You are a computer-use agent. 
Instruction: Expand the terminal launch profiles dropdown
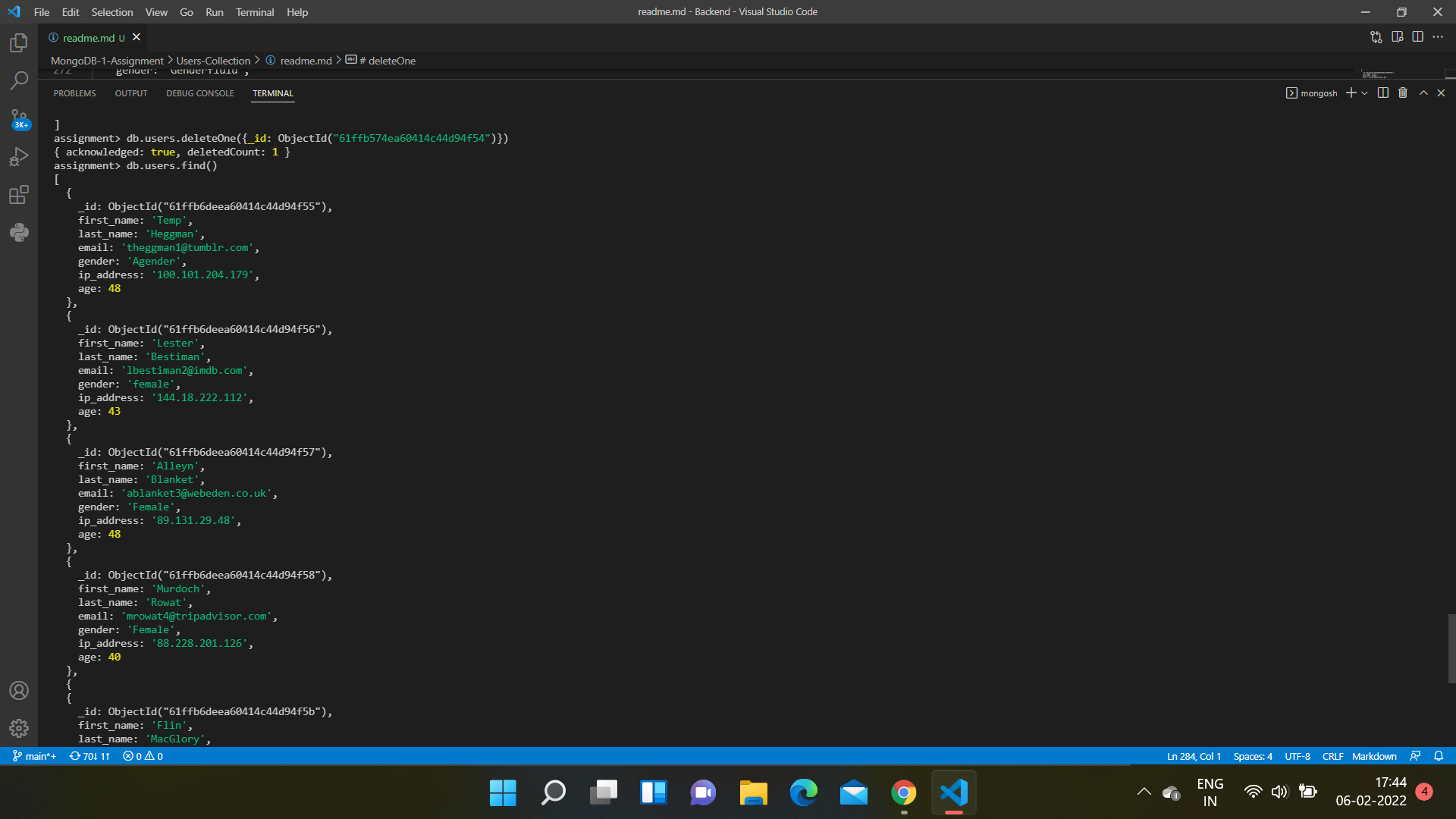(1364, 93)
